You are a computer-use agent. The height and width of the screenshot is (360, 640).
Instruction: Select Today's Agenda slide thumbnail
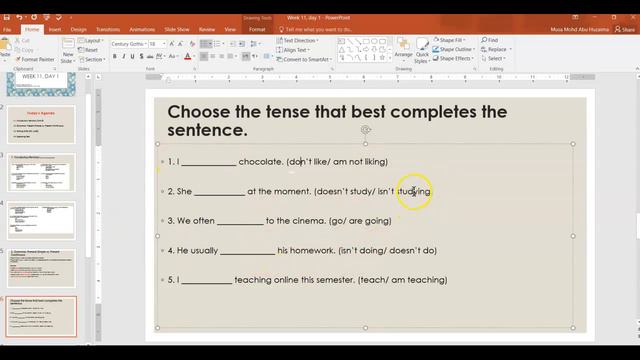click(x=41, y=124)
